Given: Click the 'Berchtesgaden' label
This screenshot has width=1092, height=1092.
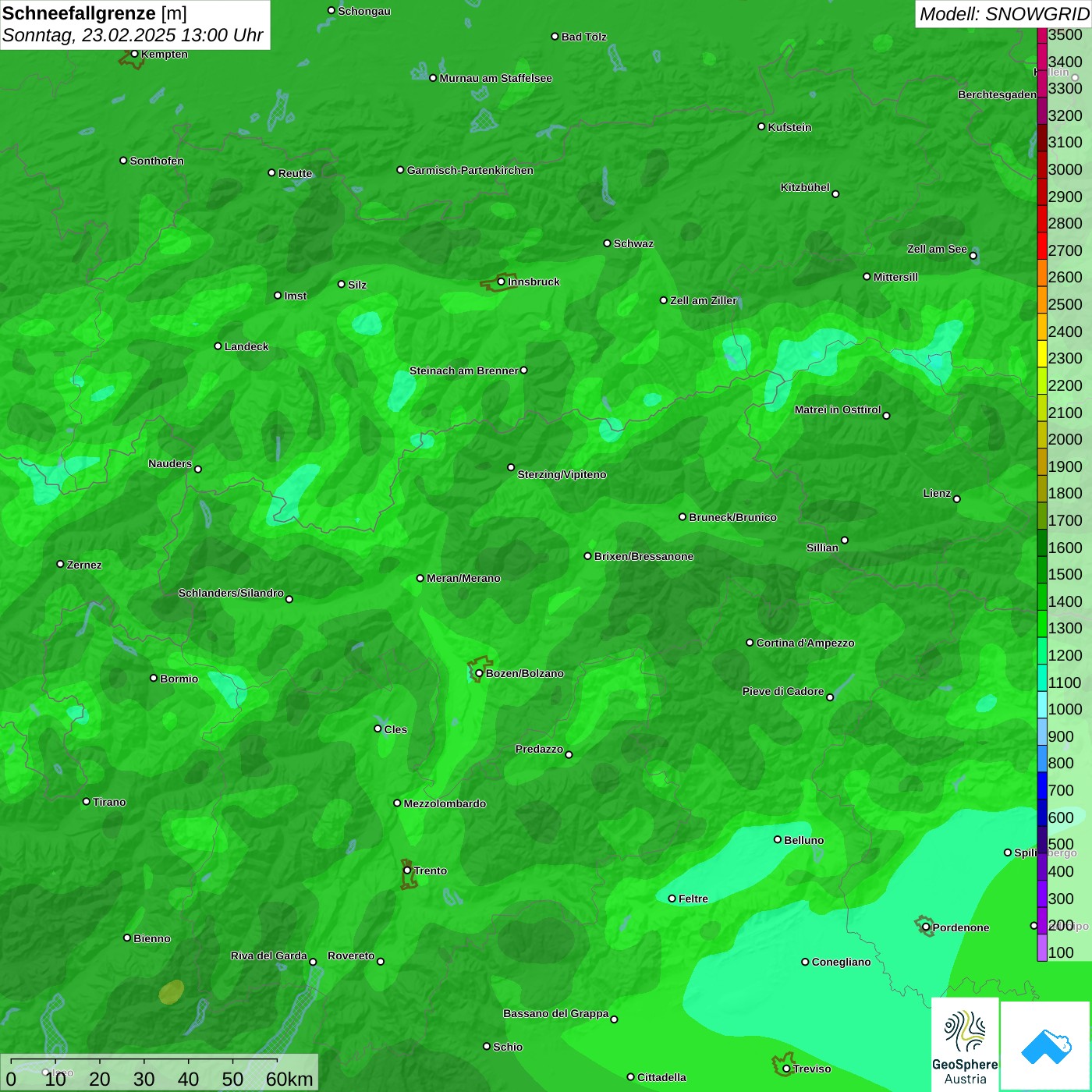Looking at the screenshot, I should click(997, 94).
